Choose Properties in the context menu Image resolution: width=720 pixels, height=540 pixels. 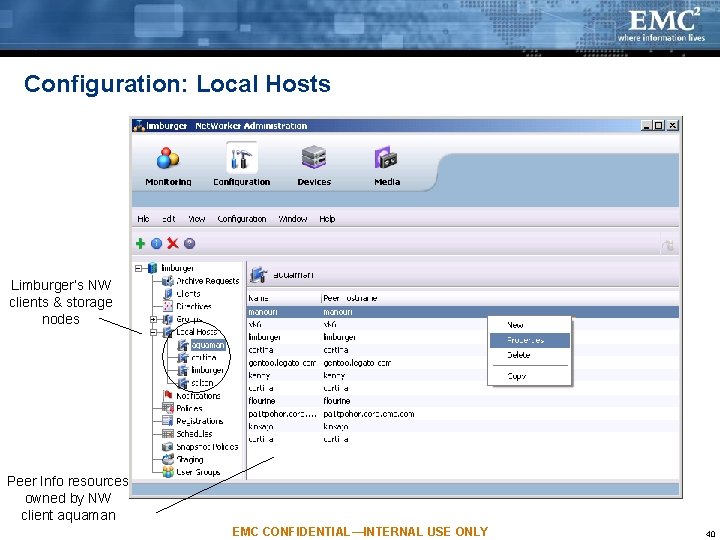coord(529,340)
